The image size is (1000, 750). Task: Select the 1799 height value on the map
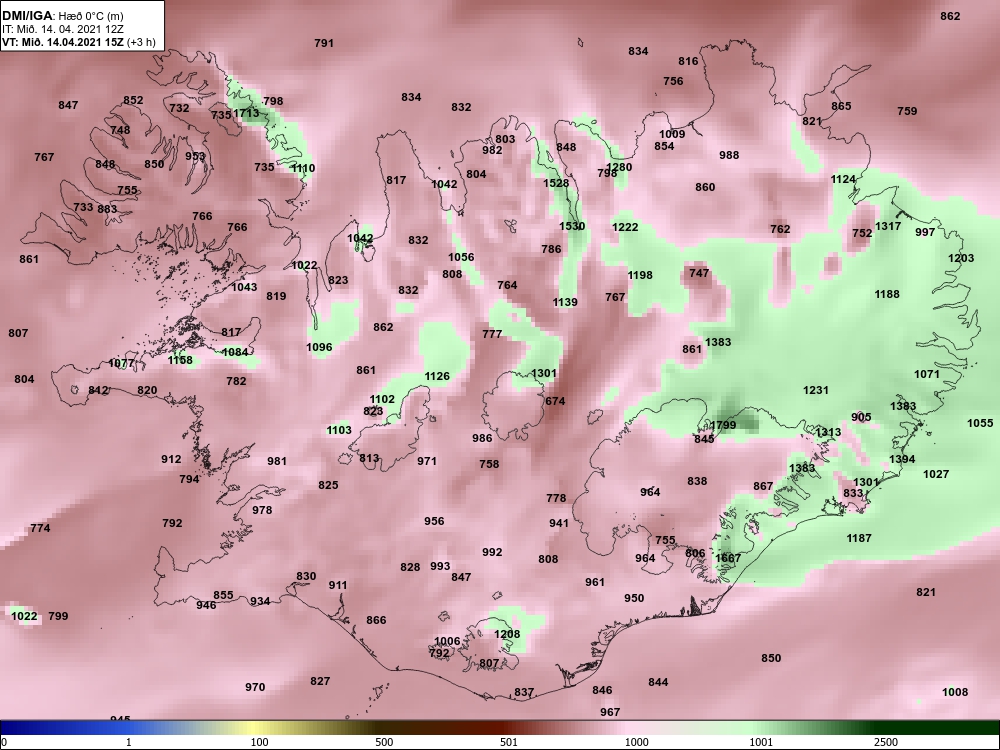pos(723,425)
